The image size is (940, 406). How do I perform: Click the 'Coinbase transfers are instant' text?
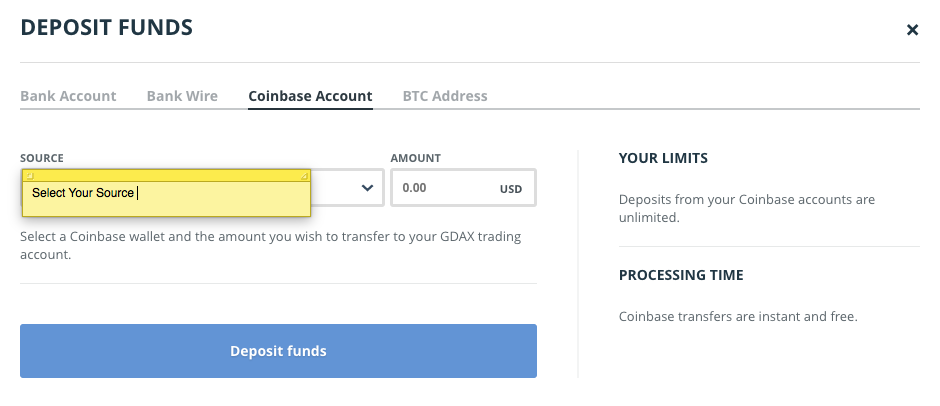click(x=738, y=317)
